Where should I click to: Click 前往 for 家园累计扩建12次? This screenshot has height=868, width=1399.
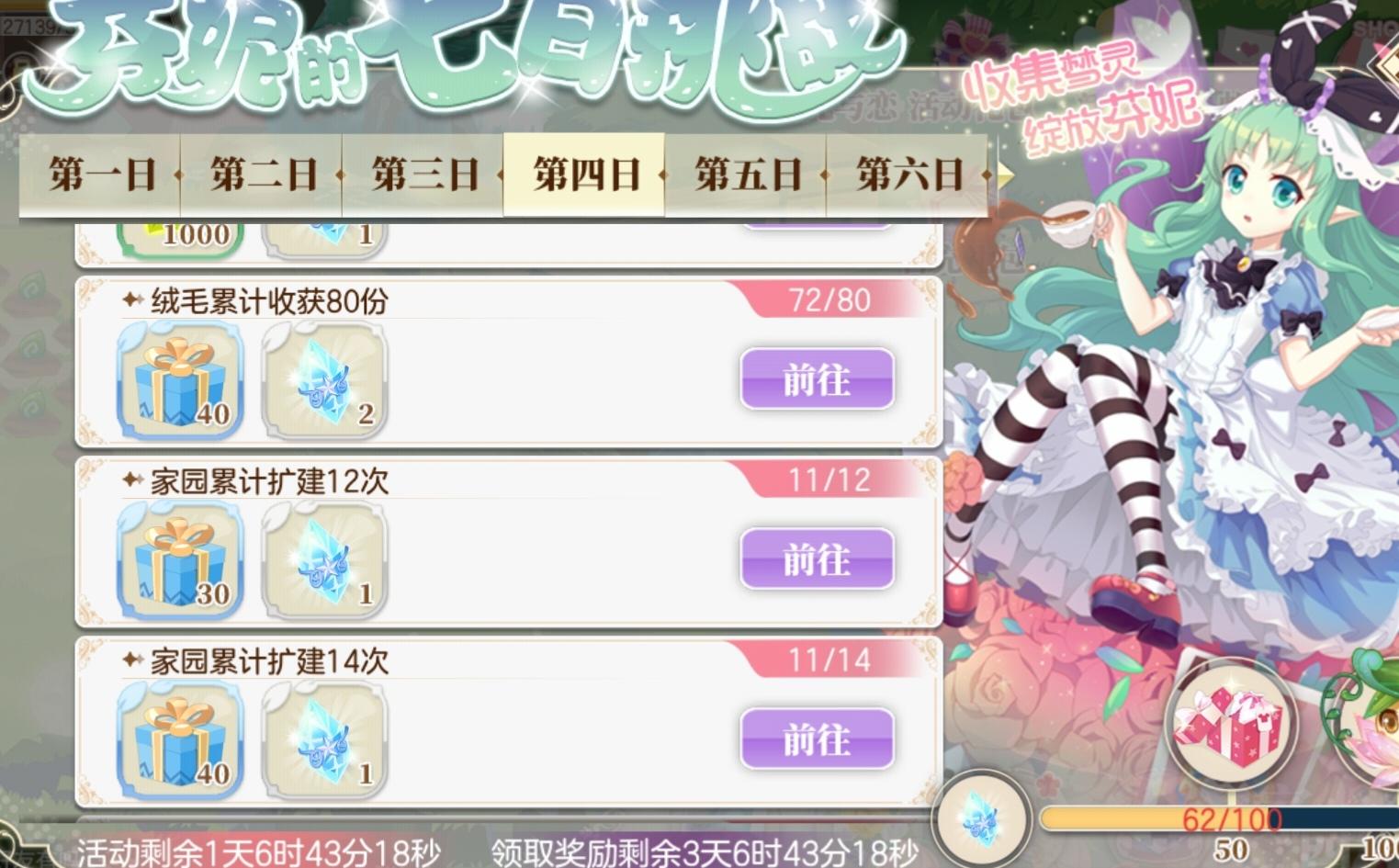point(817,558)
